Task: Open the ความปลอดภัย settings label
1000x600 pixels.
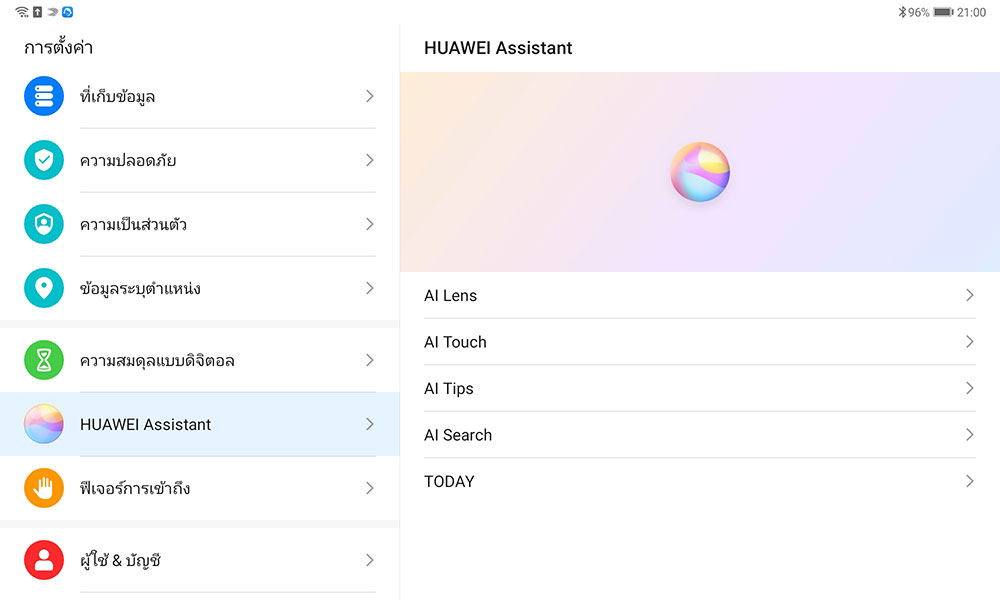Action: pos(128,161)
